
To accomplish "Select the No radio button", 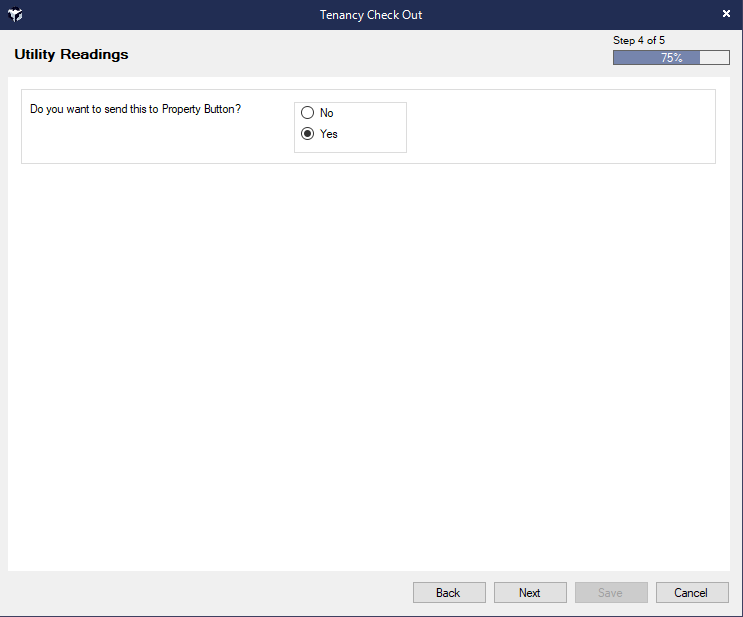I will (x=308, y=113).
